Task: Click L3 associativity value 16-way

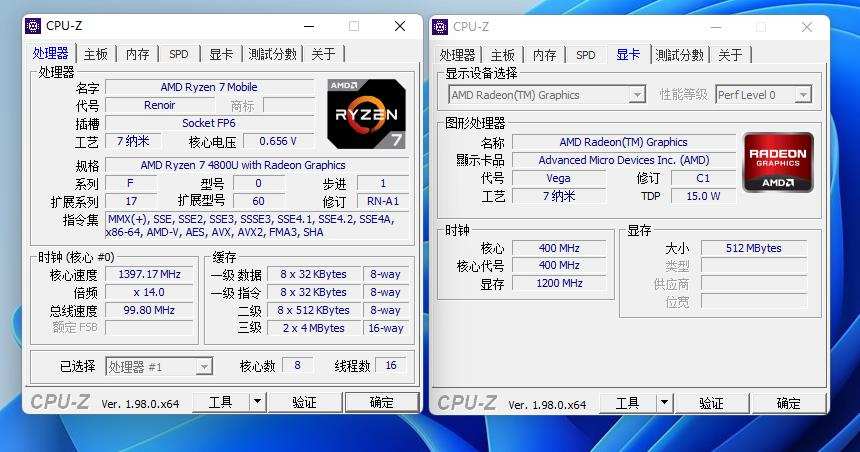Action: [x=386, y=328]
